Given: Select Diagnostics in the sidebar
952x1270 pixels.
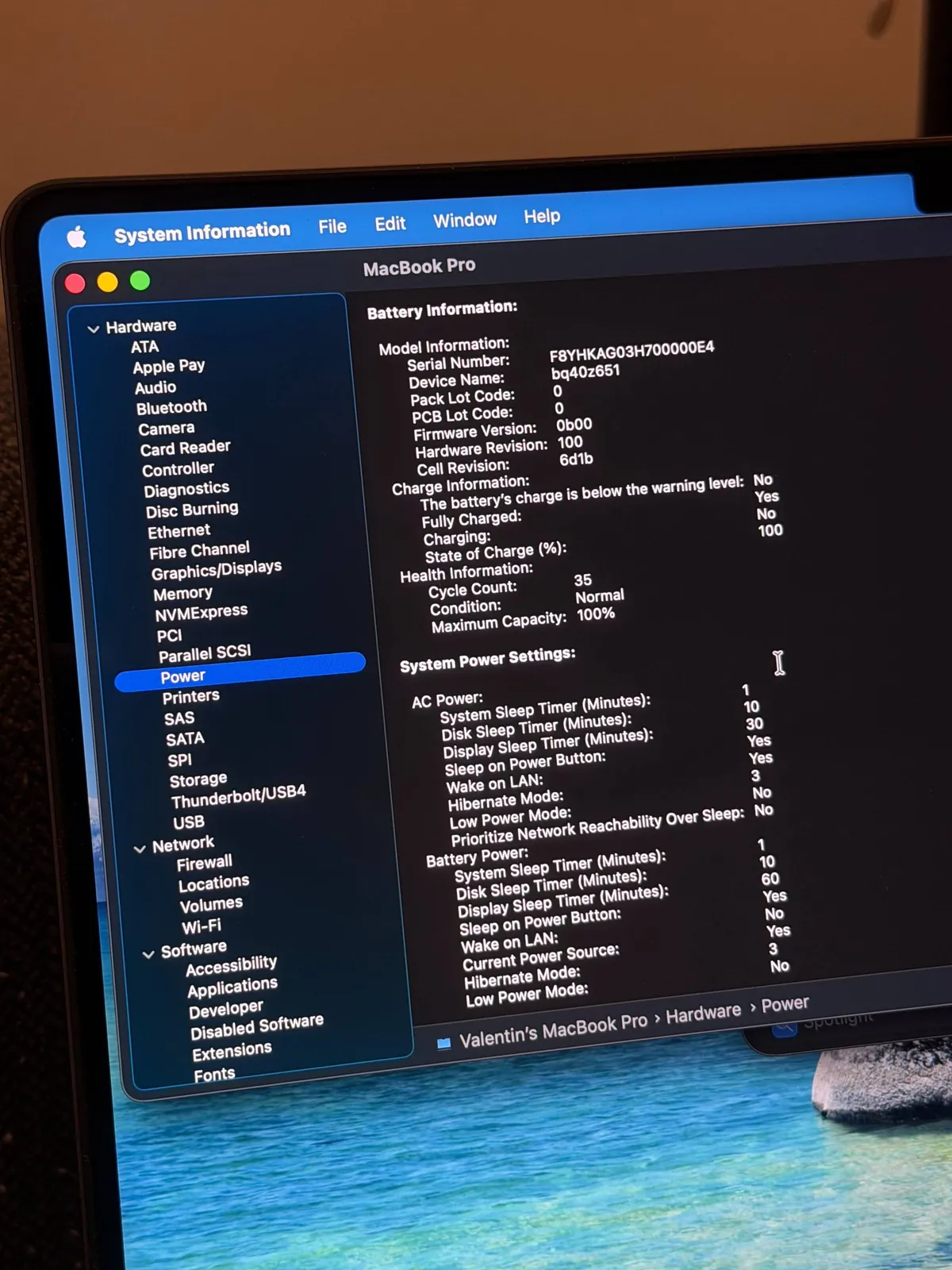Looking at the screenshot, I should [x=186, y=490].
